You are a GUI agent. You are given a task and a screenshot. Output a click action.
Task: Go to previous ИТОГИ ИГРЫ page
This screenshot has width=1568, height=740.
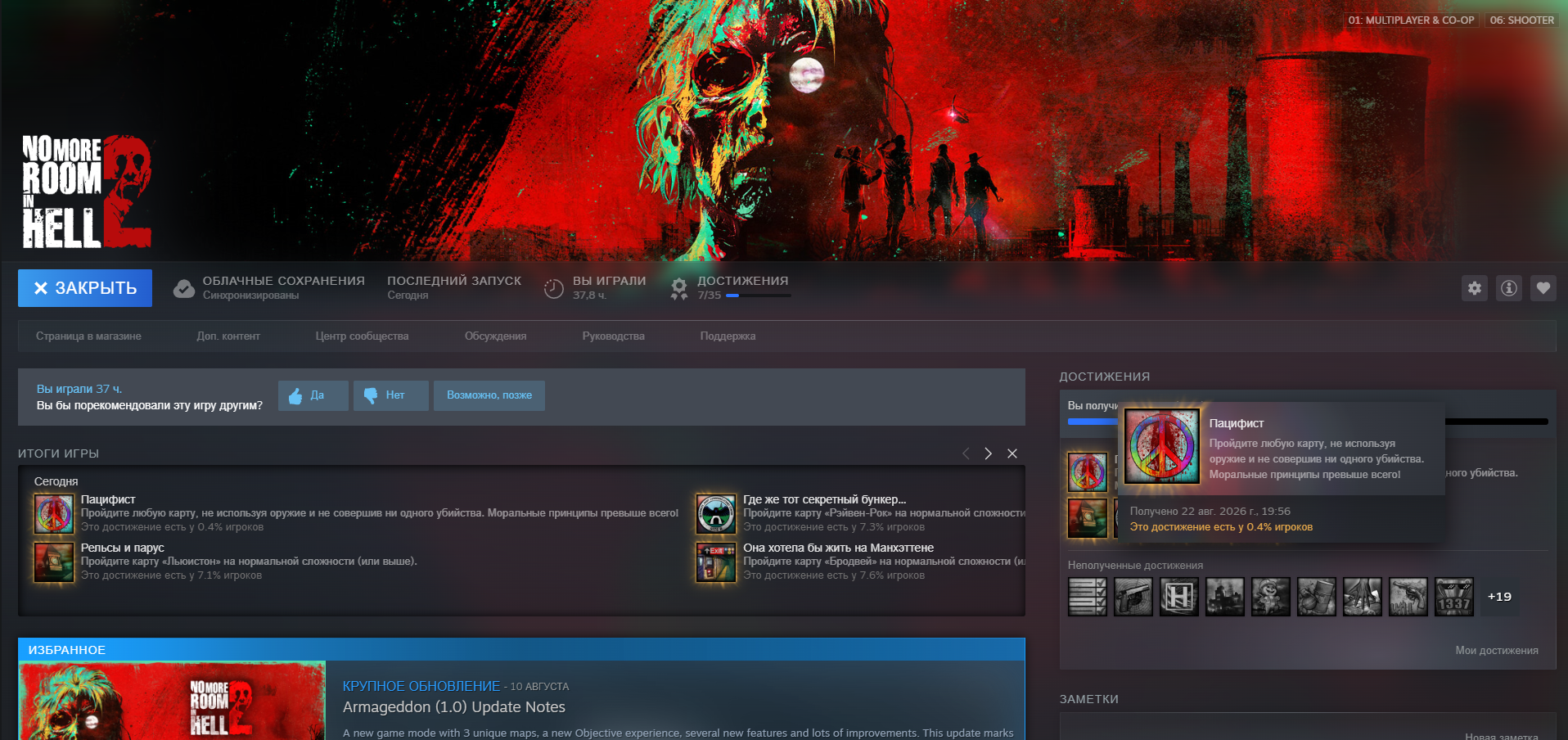coord(966,453)
